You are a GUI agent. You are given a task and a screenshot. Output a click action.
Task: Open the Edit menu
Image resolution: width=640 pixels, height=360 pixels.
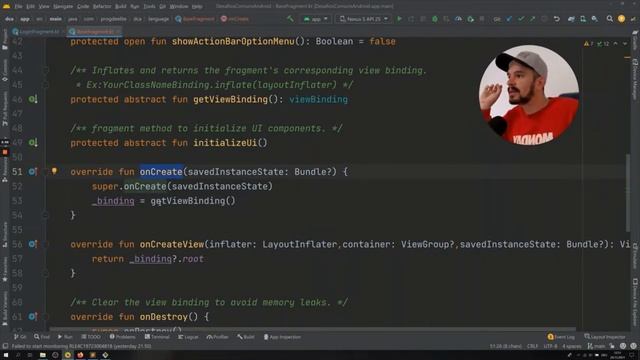(x=31, y=7)
